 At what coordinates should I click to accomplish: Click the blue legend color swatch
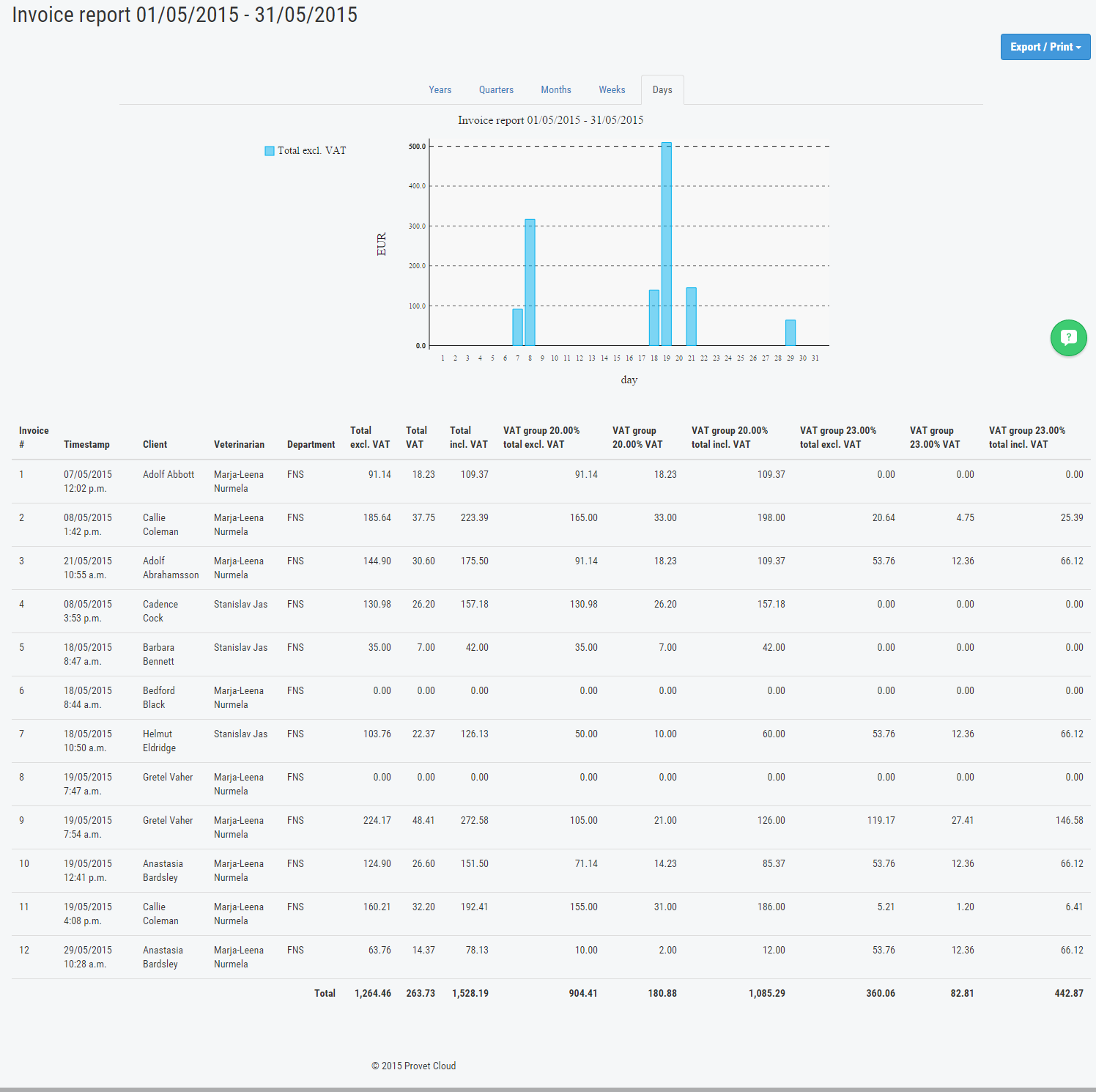[268, 150]
